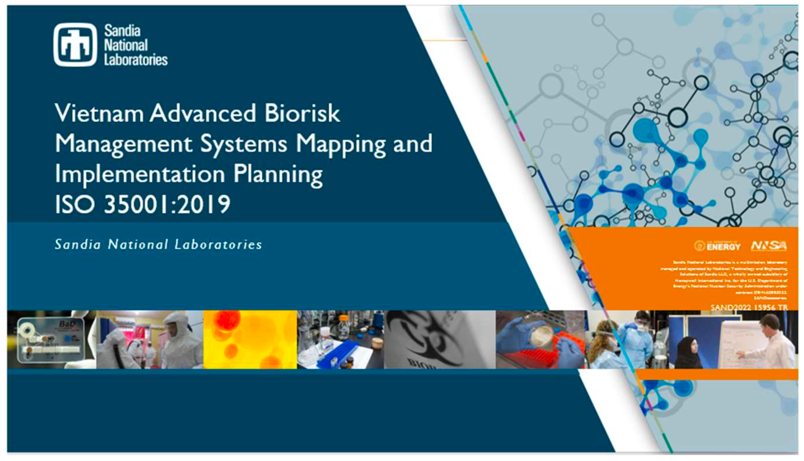Viewport: 804px width, 461px height.
Task: Click the Sandia thunderbird logo icon
Action: tap(76, 45)
